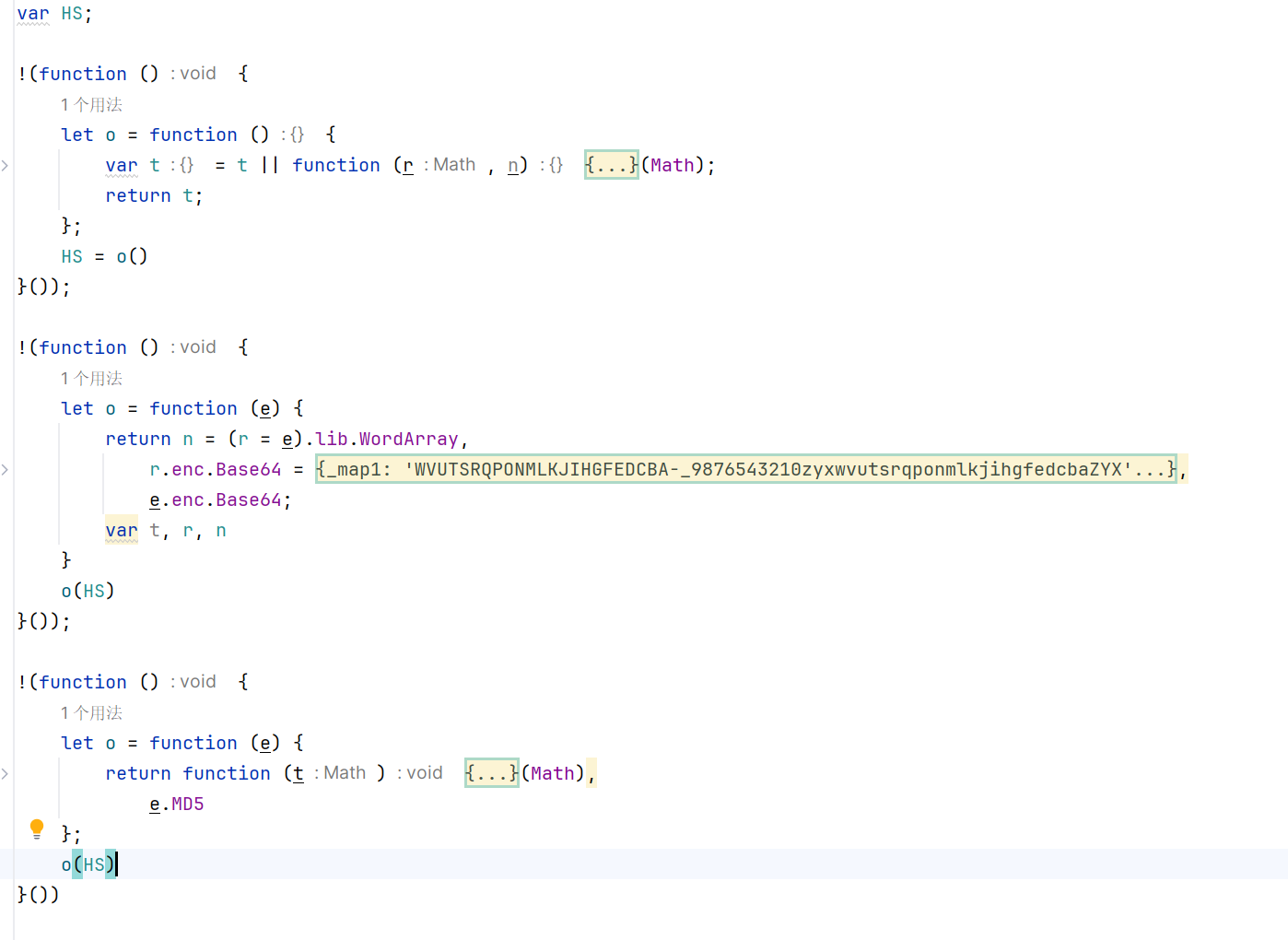The image size is (1288, 940).
Task: Expand the folded {...} block on return function line
Action: pos(492,773)
